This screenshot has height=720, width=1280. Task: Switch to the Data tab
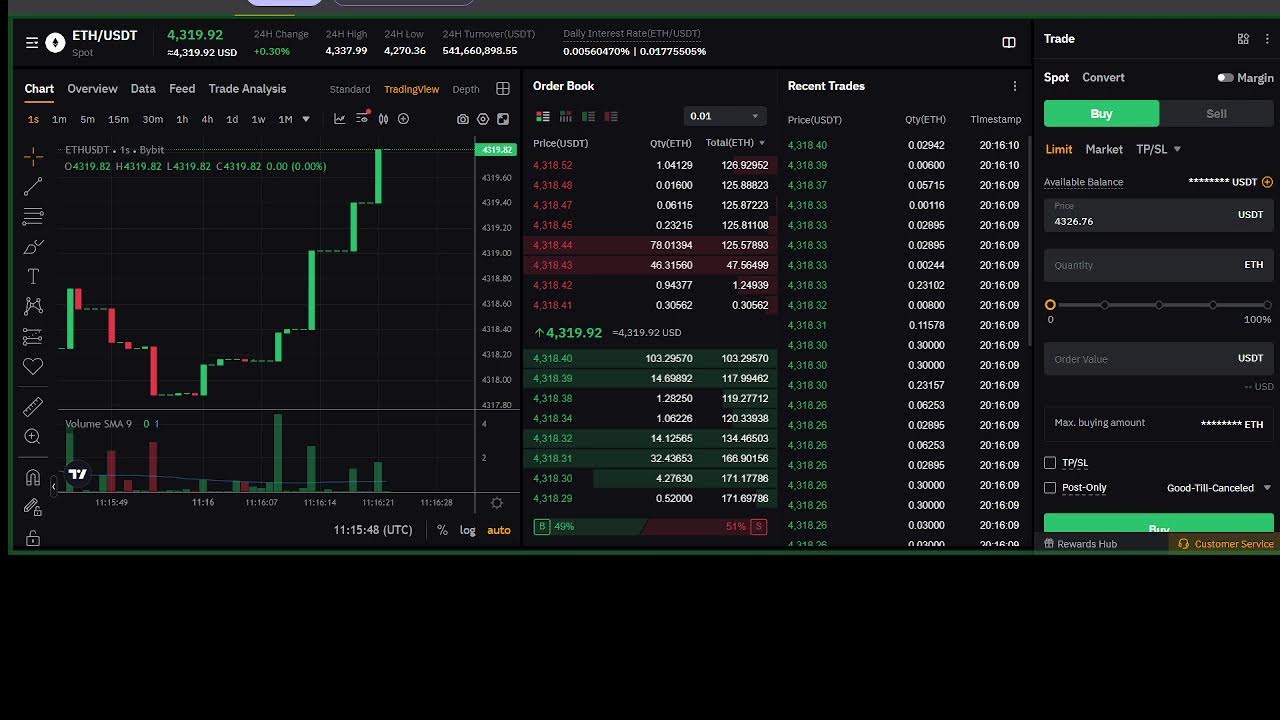[143, 89]
